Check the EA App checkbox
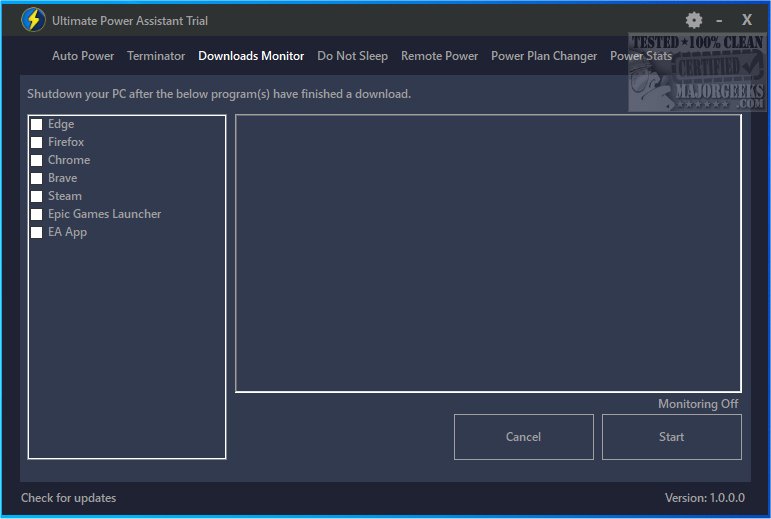The height and width of the screenshot is (519, 771). click(x=37, y=232)
